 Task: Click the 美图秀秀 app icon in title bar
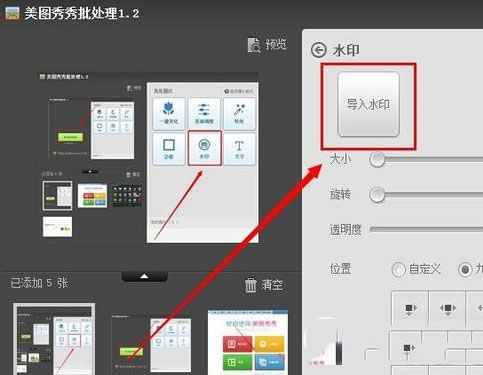[12, 13]
